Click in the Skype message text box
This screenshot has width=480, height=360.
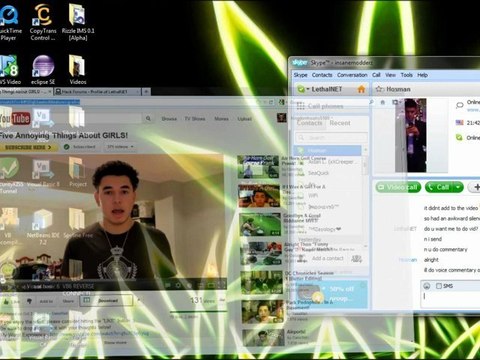(x=452, y=299)
